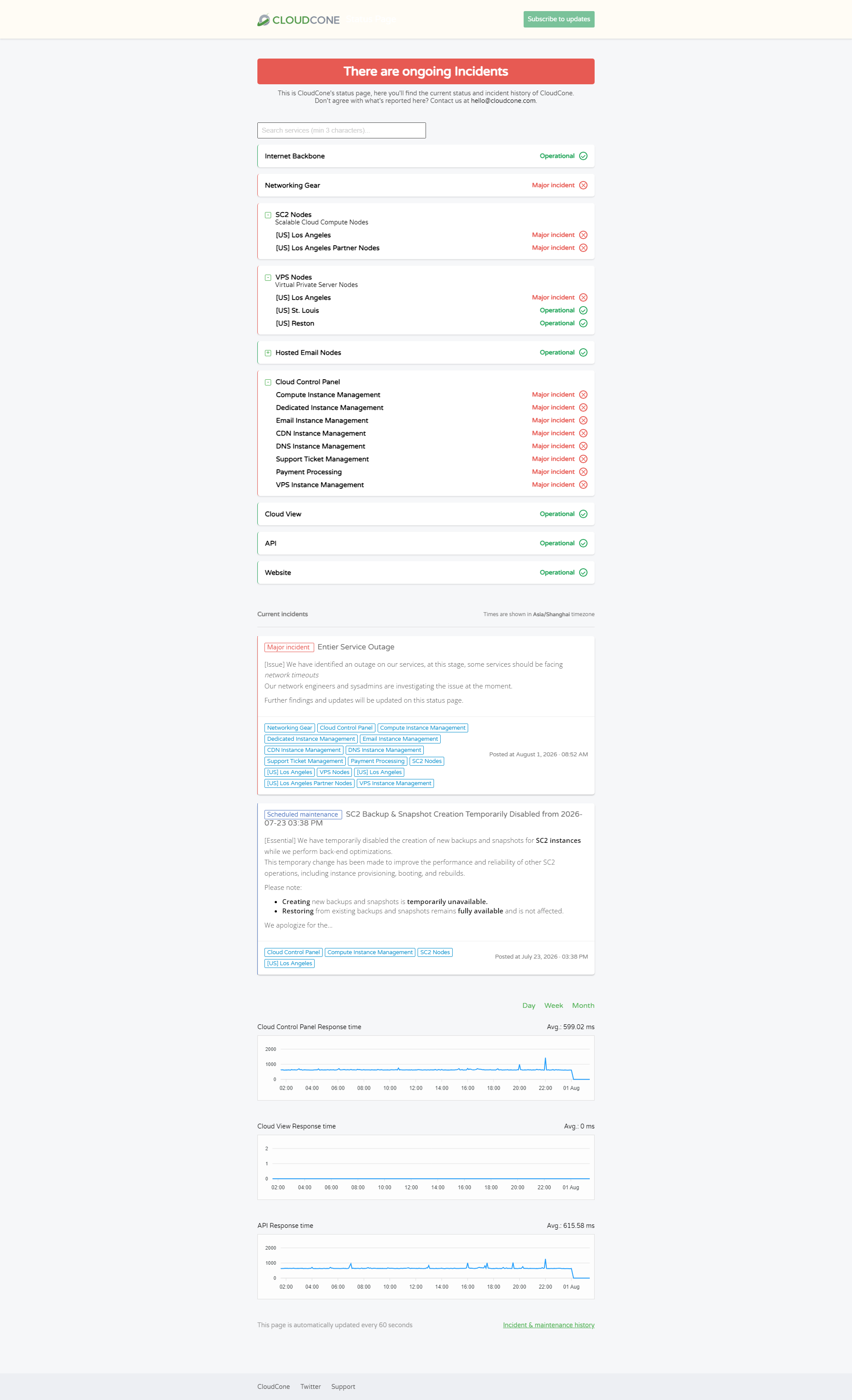
Task: Open the Twitter footer link
Action: click(x=310, y=1386)
